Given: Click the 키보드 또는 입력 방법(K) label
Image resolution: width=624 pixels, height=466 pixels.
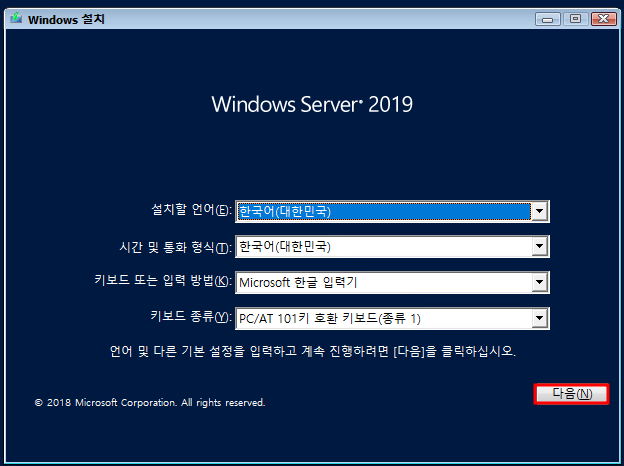Looking at the screenshot, I should (163, 281).
